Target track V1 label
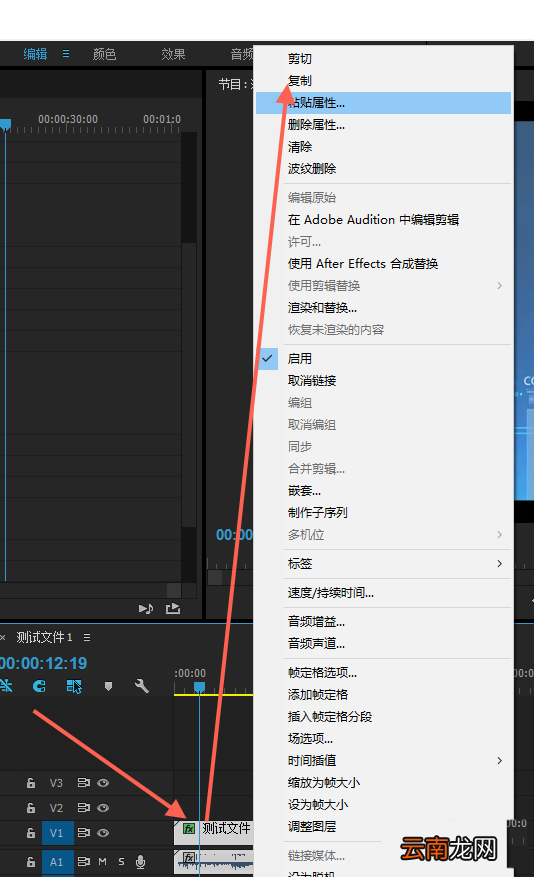The width and height of the screenshot is (534, 877). click(57, 833)
